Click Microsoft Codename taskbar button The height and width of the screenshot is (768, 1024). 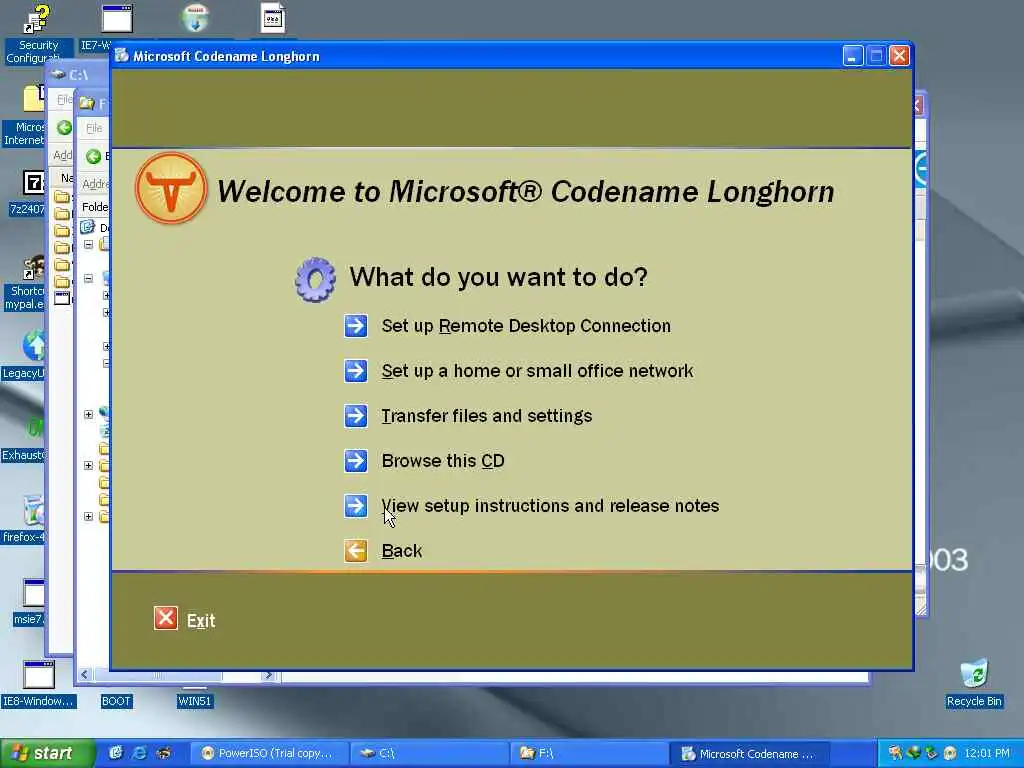pyautogui.click(x=750, y=754)
